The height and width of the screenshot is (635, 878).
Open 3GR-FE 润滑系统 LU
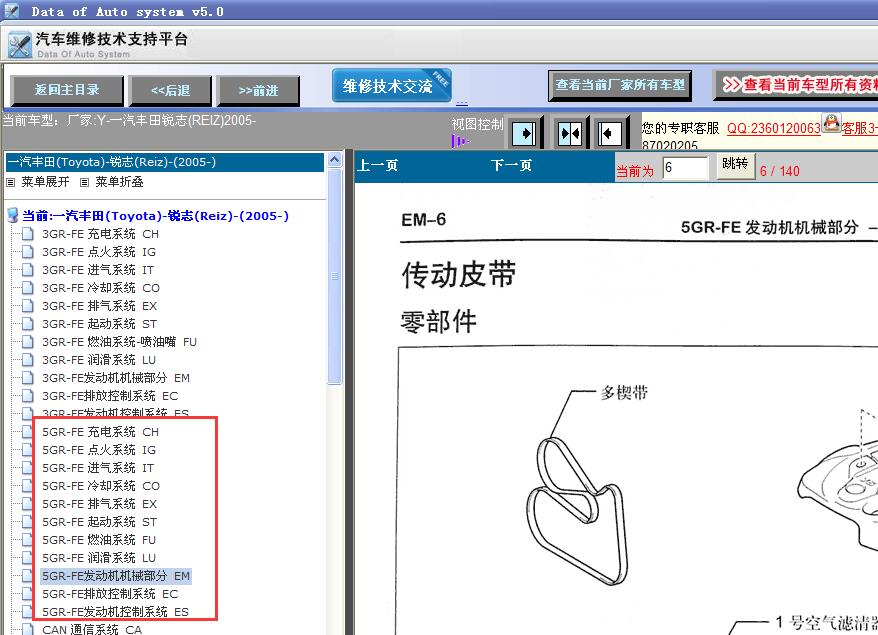99,359
